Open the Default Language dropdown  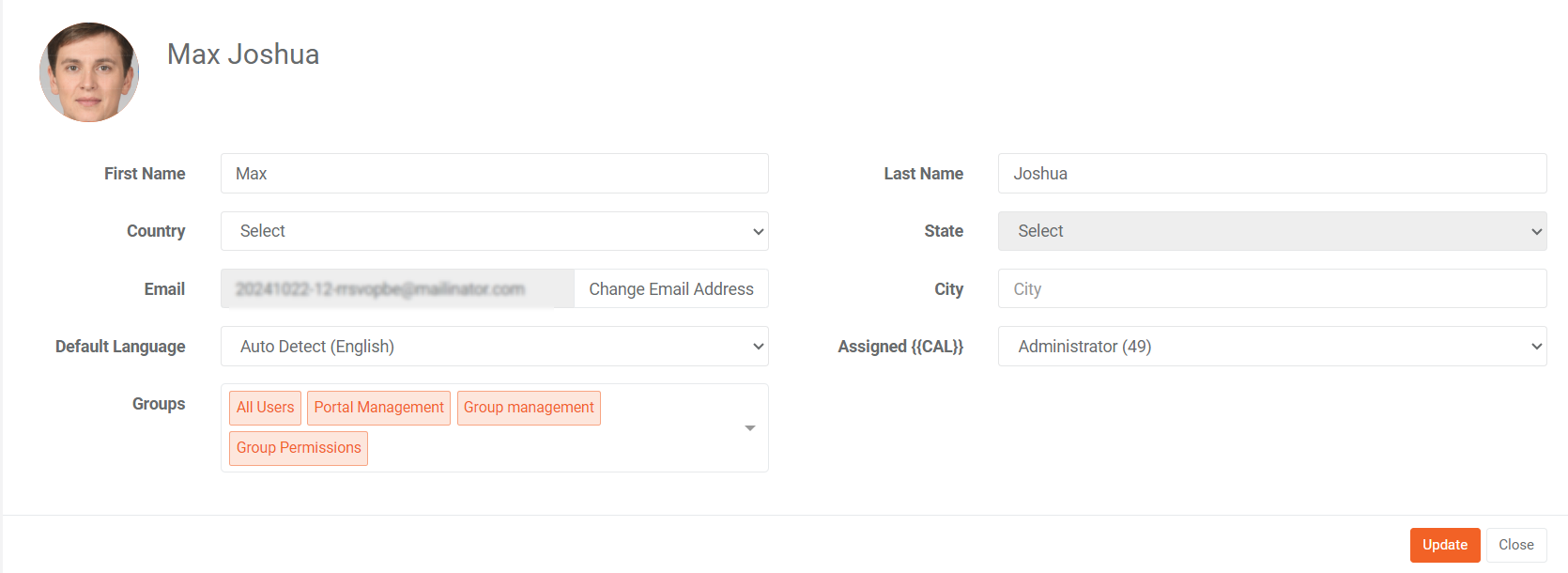(494, 347)
